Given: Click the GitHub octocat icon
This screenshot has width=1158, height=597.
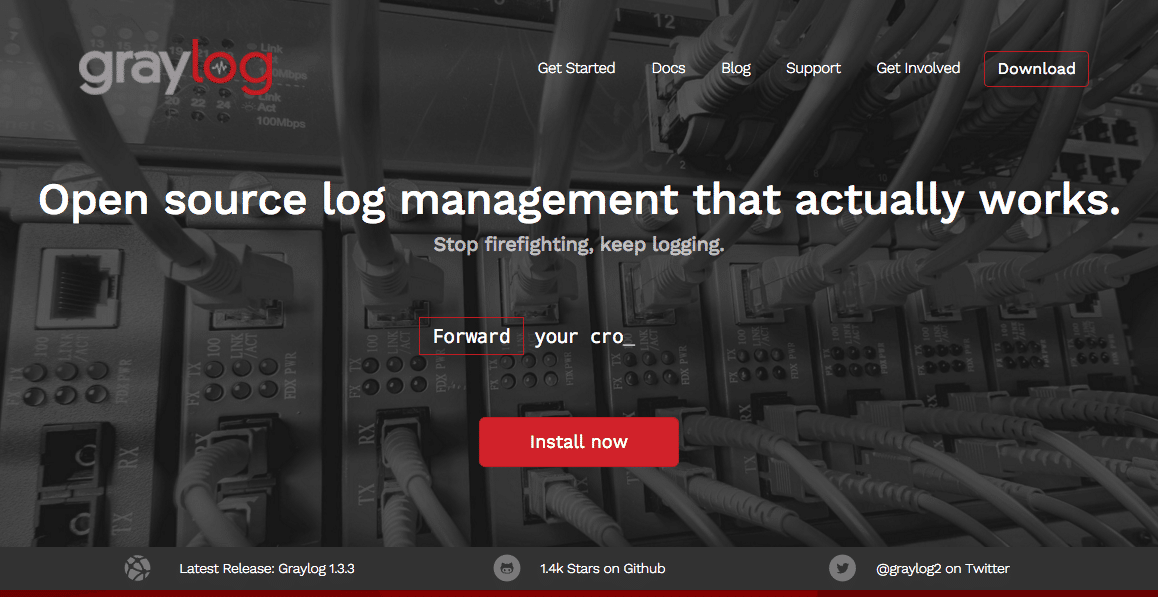Looking at the screenshot, I should point(507,568).
